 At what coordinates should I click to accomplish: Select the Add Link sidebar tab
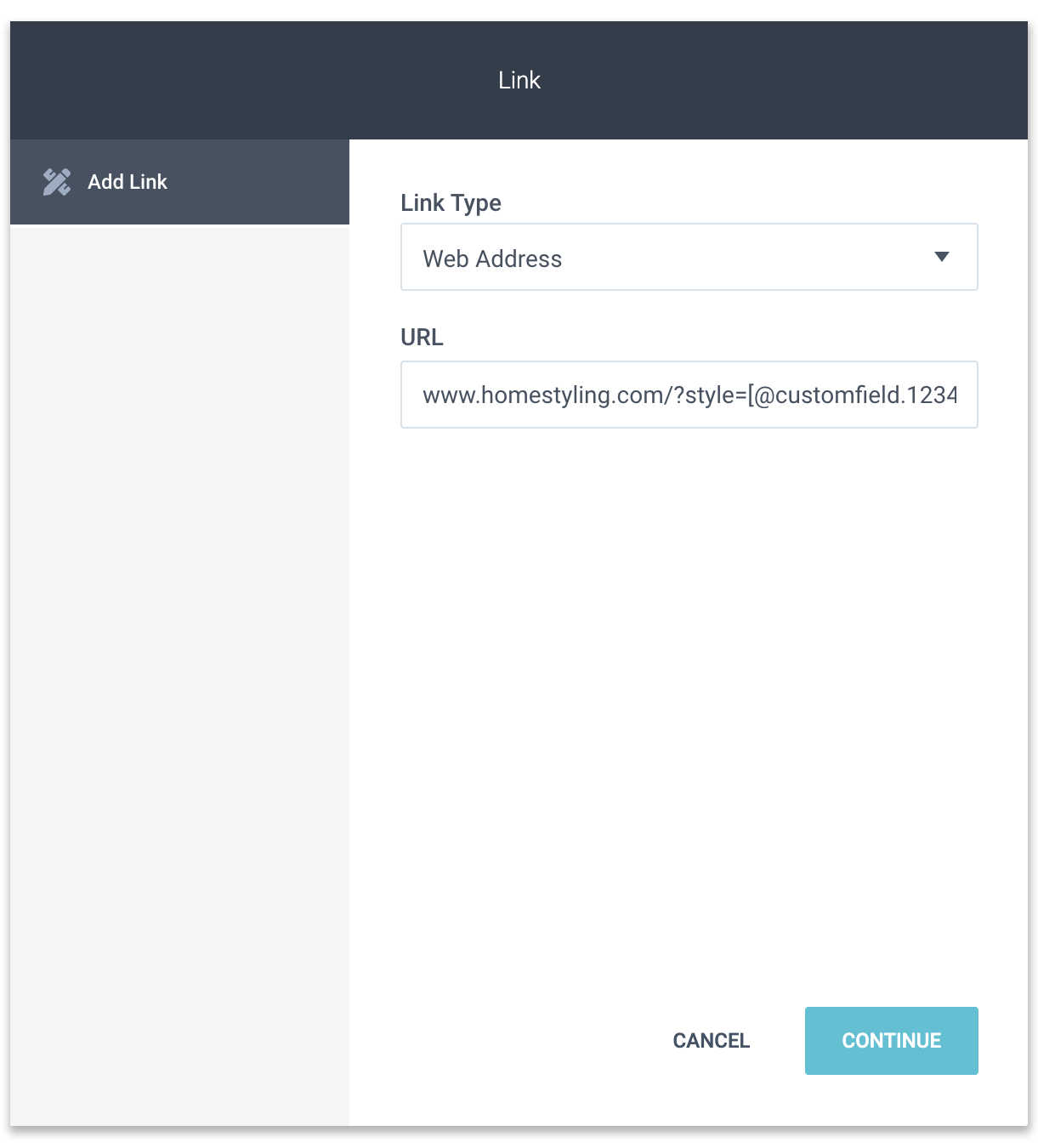[179, 182]
